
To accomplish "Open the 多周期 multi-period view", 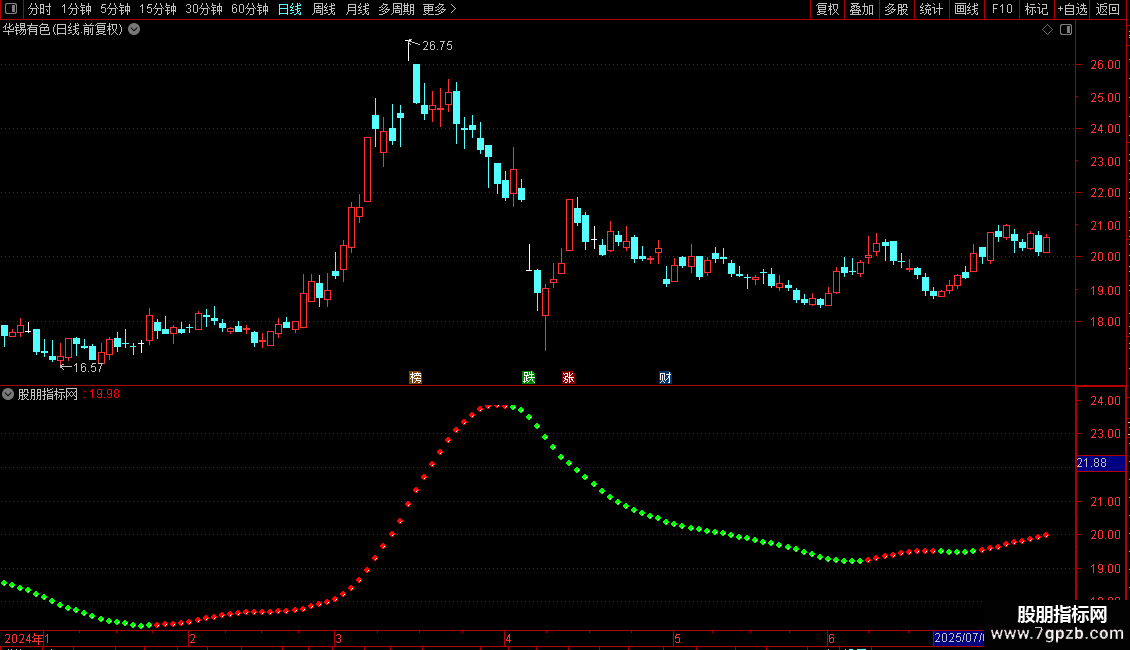I will coord(396,9).
